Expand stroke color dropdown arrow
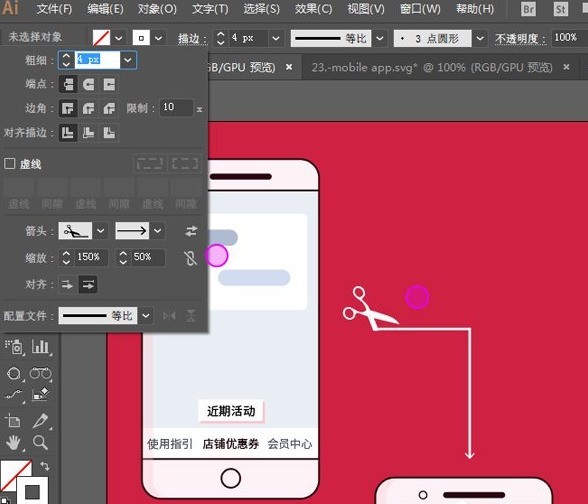Viewport: 588px width, 504px height. click(x=158, y=38)
